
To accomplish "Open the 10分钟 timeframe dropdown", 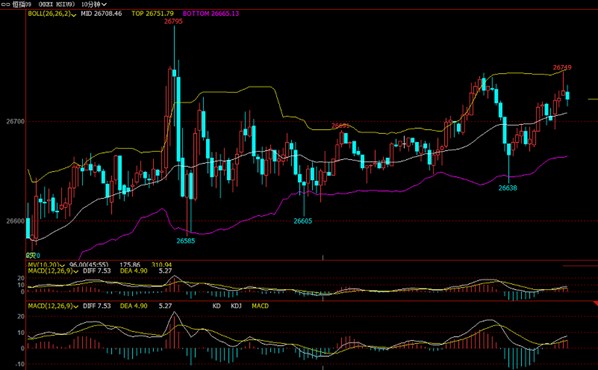I will pos(93,4).
